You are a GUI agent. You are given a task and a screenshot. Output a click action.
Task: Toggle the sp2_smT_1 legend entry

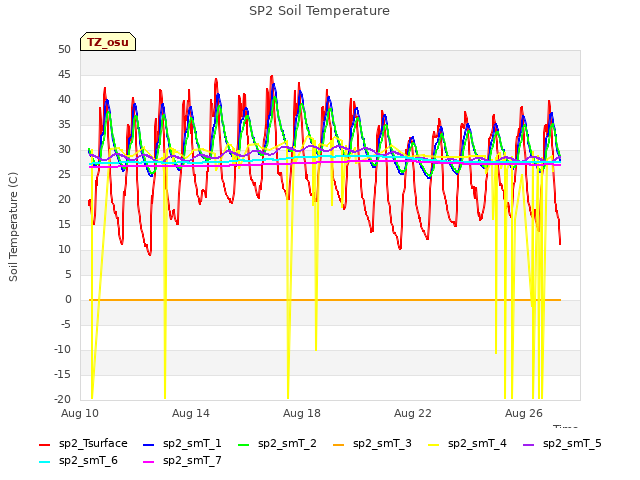tap(182, 444)
